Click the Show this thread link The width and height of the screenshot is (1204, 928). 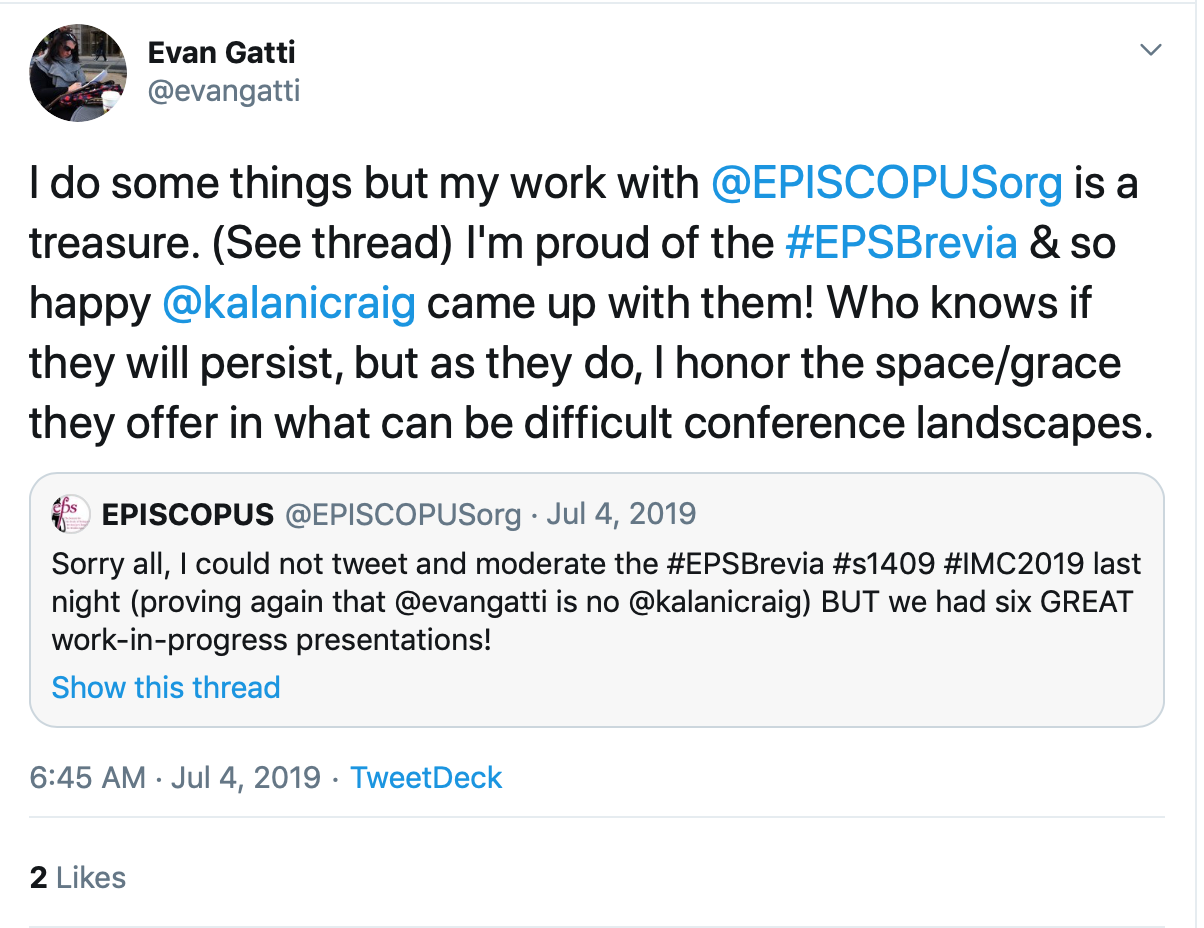click(x=166, y=688)
